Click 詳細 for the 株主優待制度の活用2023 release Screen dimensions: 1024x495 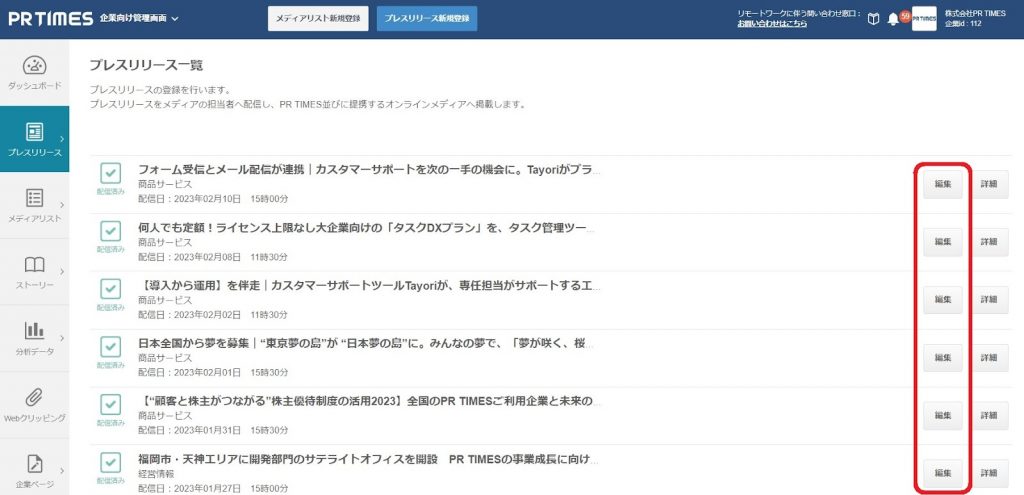989,415
